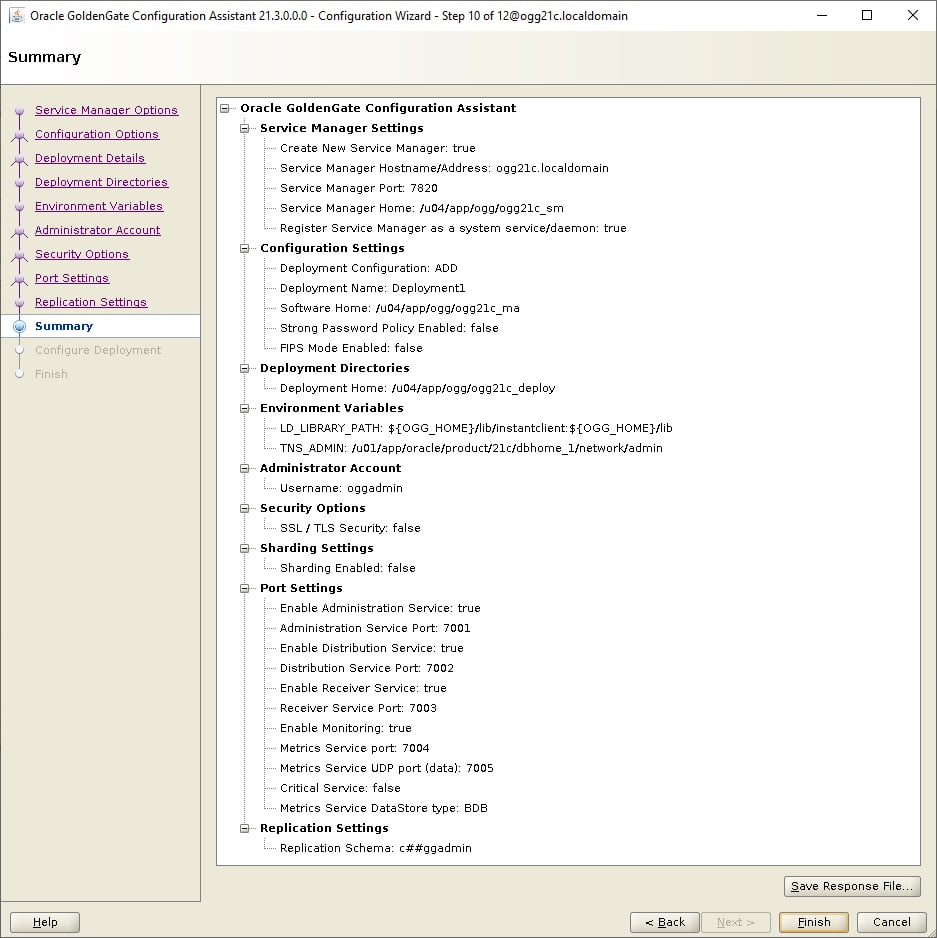Select 'Create New Service Manager: true' row

378,148
